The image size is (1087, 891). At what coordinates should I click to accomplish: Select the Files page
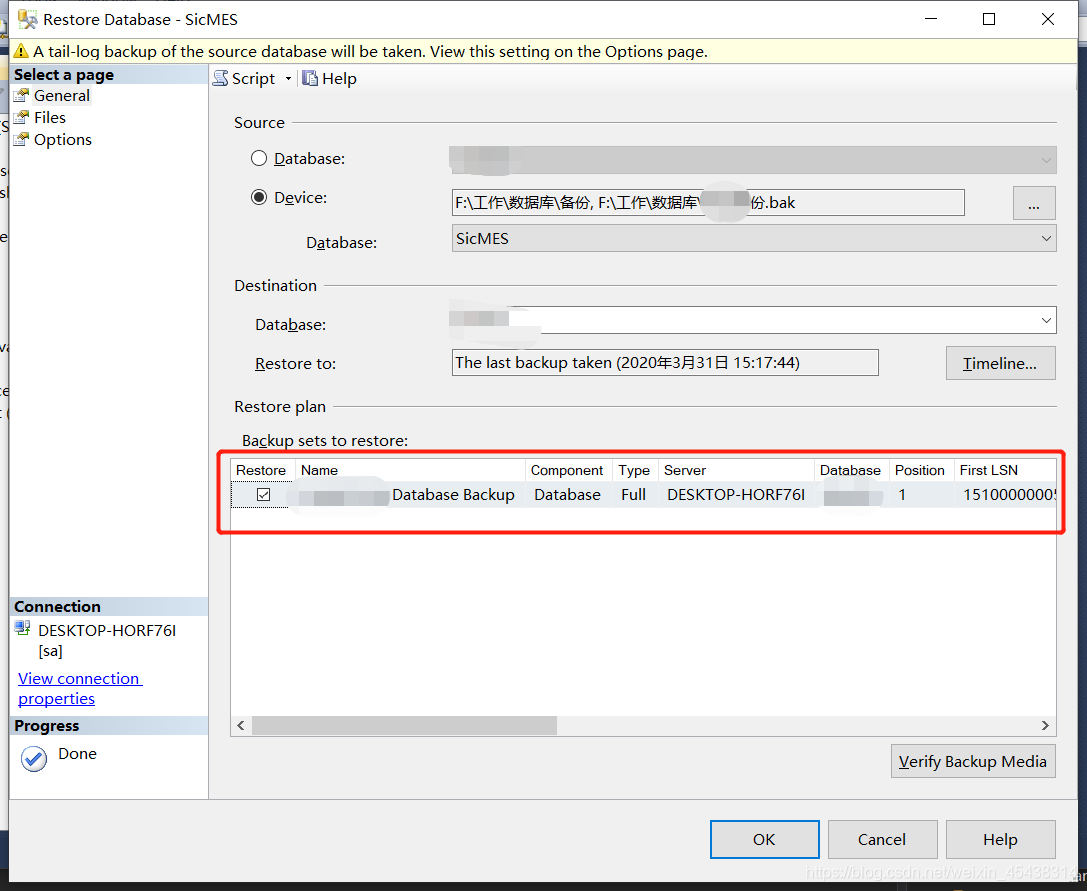pyautogui.click(x=50, y=118)
